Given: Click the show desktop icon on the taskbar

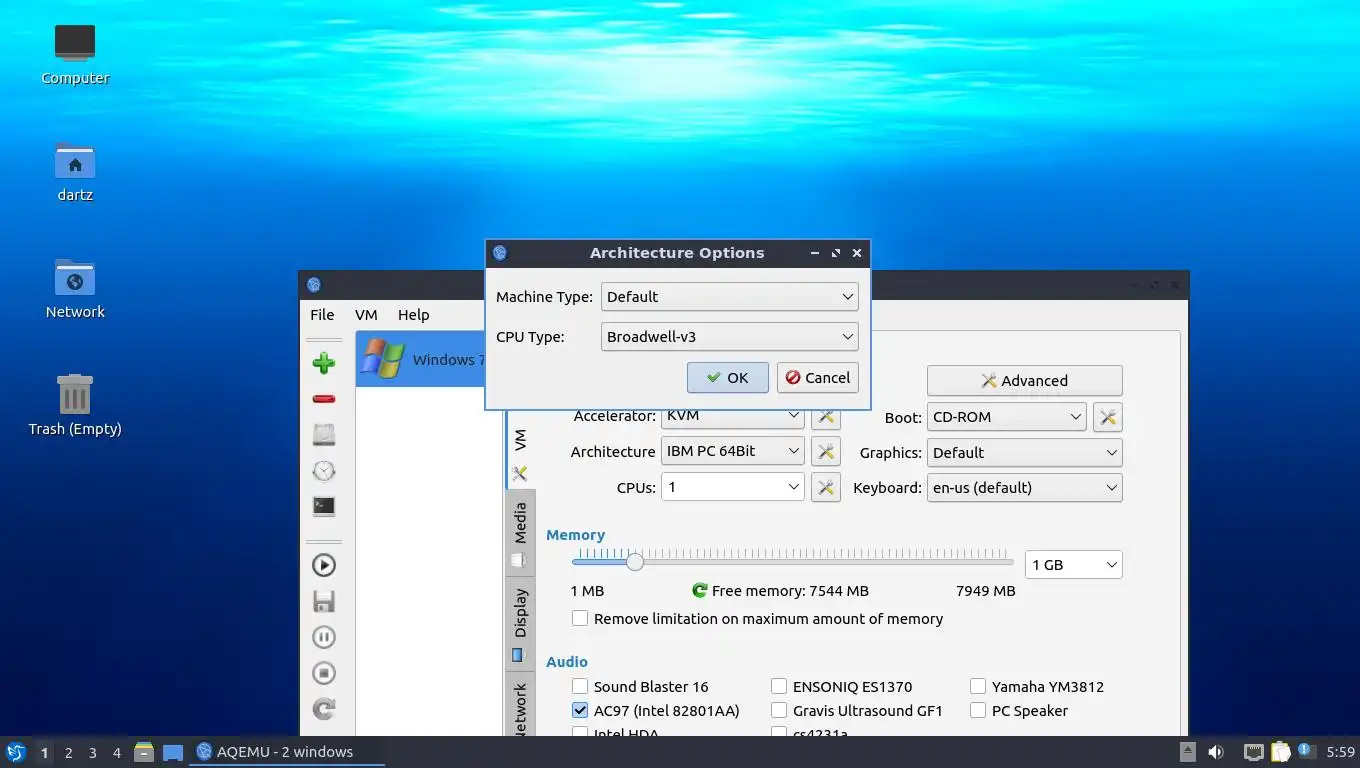Looking at the screenshot, I should [x=172, y=752].
